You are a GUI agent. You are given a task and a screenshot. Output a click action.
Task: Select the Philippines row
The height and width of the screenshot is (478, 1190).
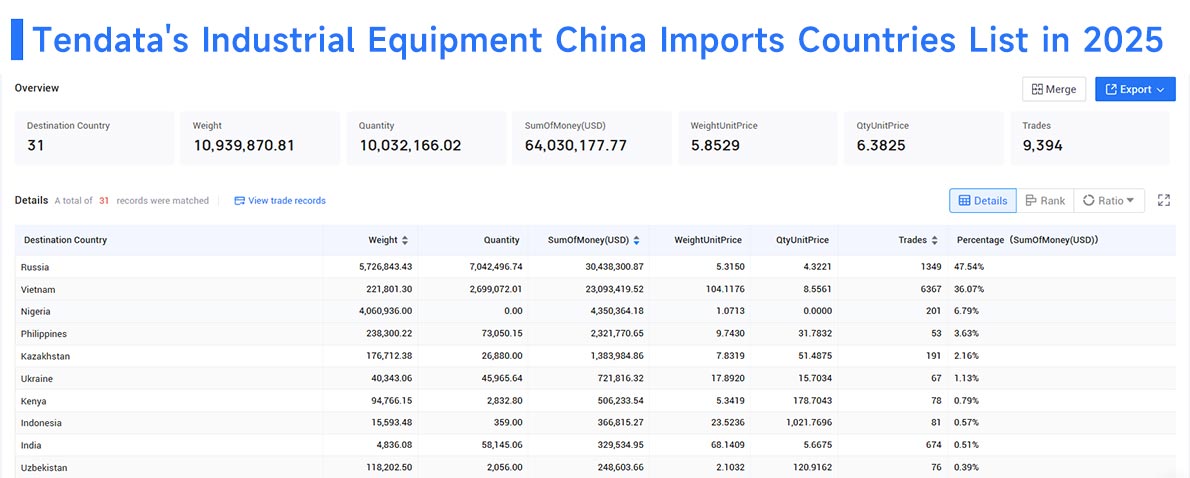595,333
